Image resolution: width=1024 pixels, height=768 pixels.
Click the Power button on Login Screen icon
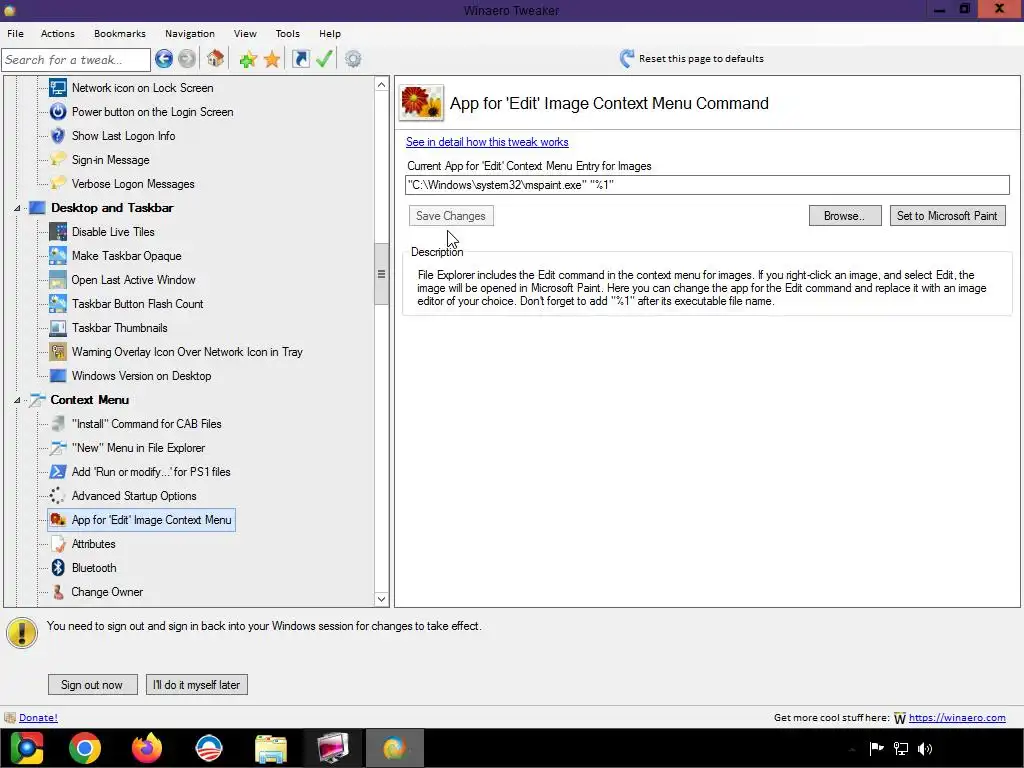58,112
